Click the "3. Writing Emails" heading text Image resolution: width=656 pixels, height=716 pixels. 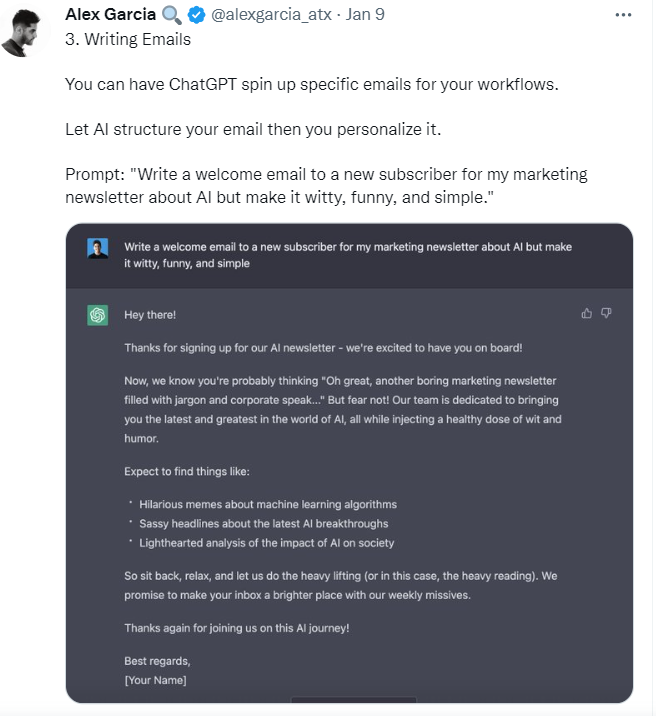128,40
